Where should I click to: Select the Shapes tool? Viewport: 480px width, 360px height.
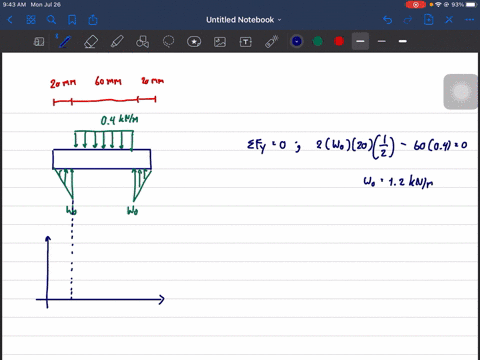[142, 42]
